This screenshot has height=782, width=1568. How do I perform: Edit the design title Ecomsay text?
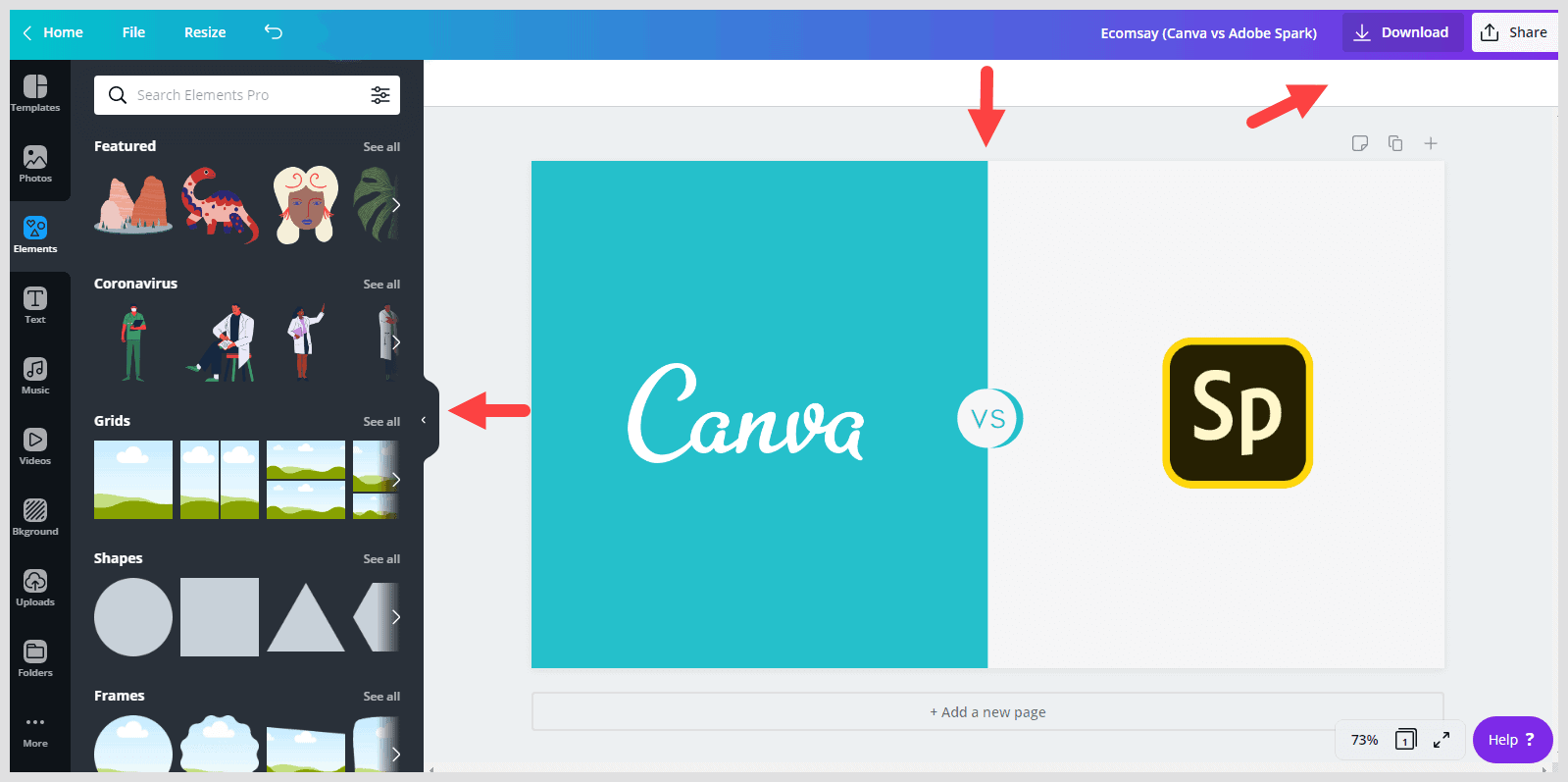pos(1208,33)
